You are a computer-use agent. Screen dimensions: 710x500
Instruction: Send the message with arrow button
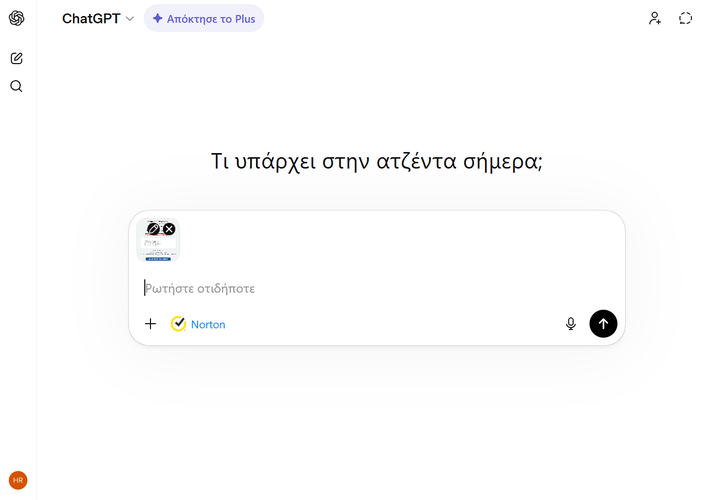[603, 324]
